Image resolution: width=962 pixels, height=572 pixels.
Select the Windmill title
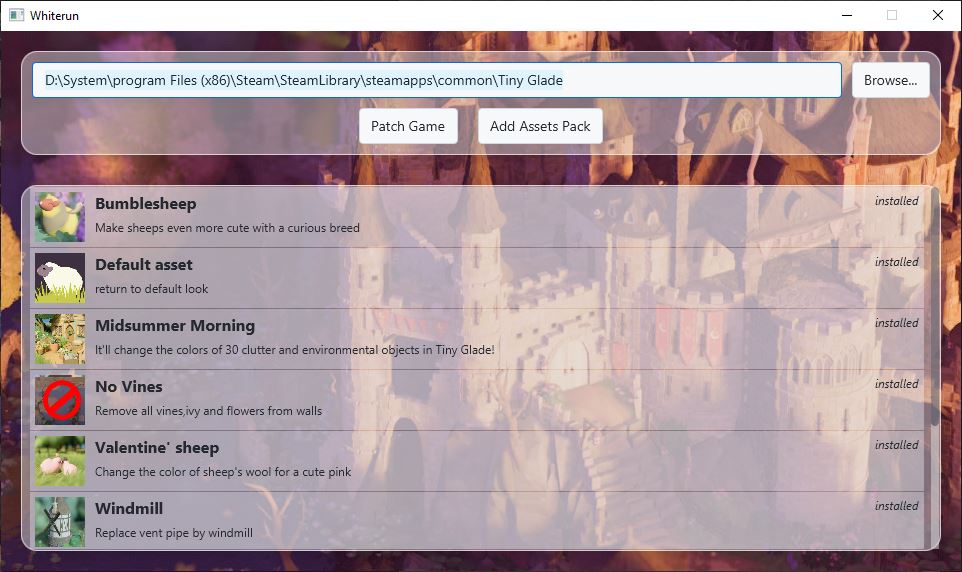point(129,509)
